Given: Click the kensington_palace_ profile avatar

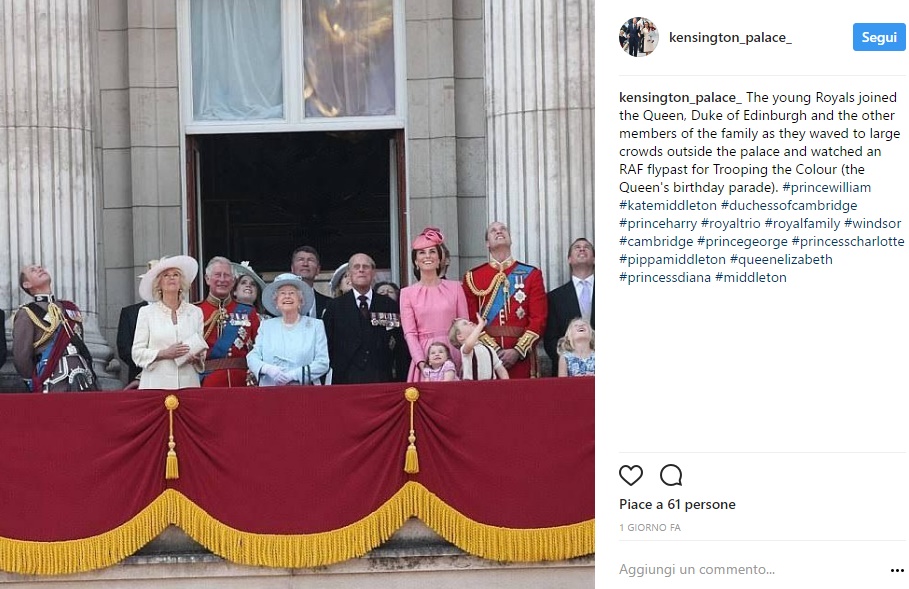Looking at the screenshot, I should point(638,37).
